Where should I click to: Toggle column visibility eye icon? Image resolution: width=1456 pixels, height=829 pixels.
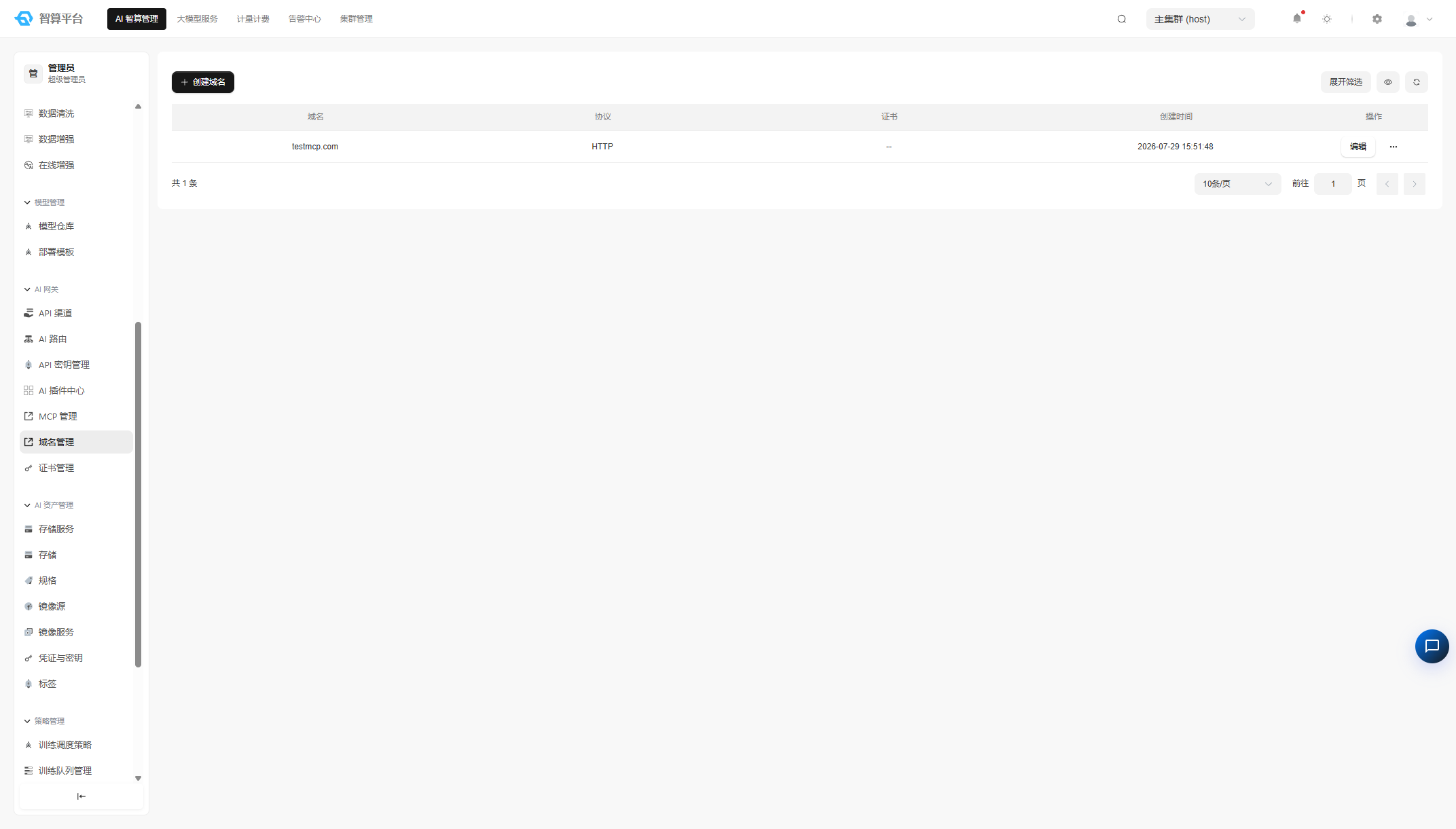(x=1388, y=82)
